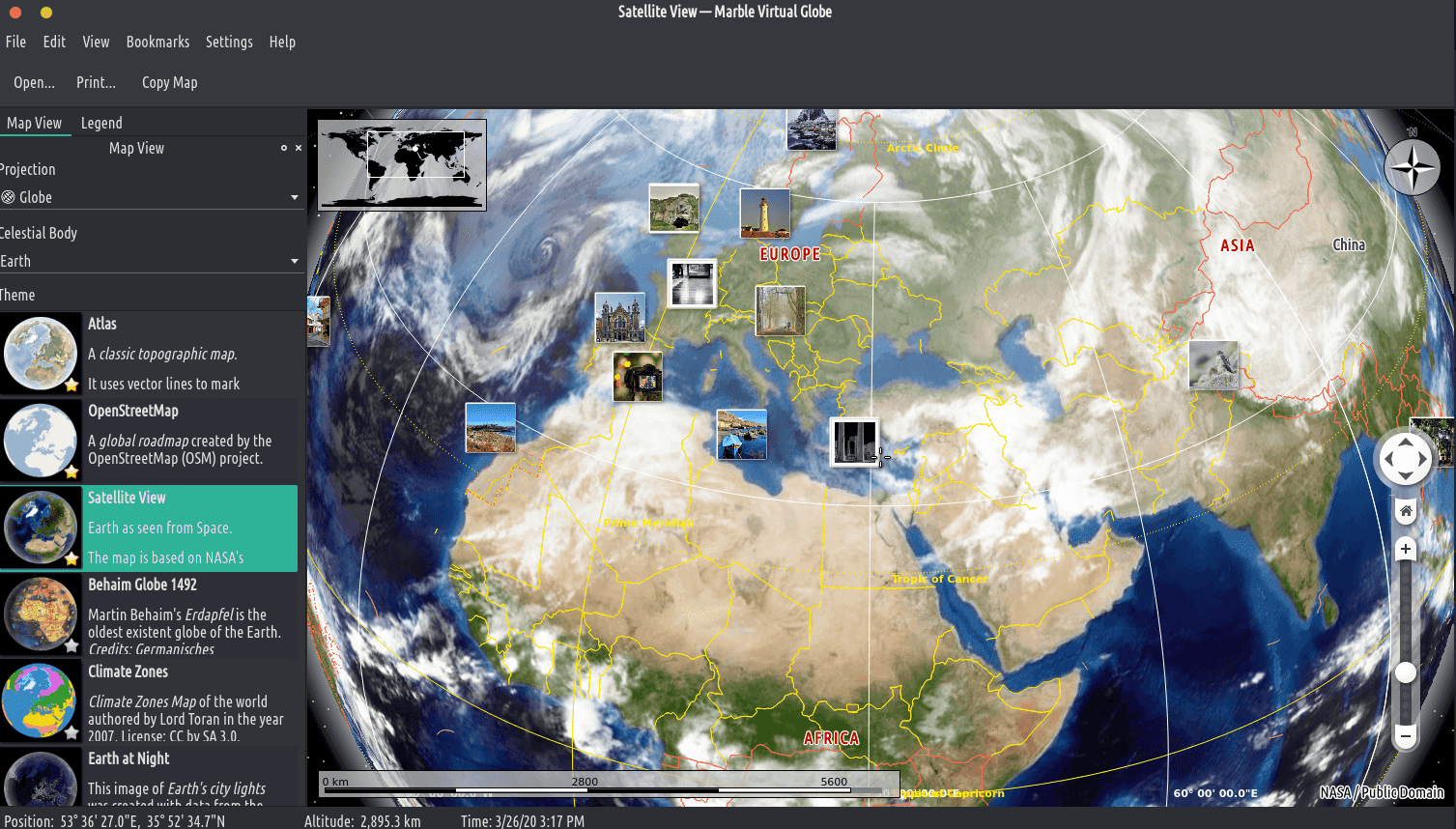
Task: Zoom in with the plus button
Action: 1406,549
